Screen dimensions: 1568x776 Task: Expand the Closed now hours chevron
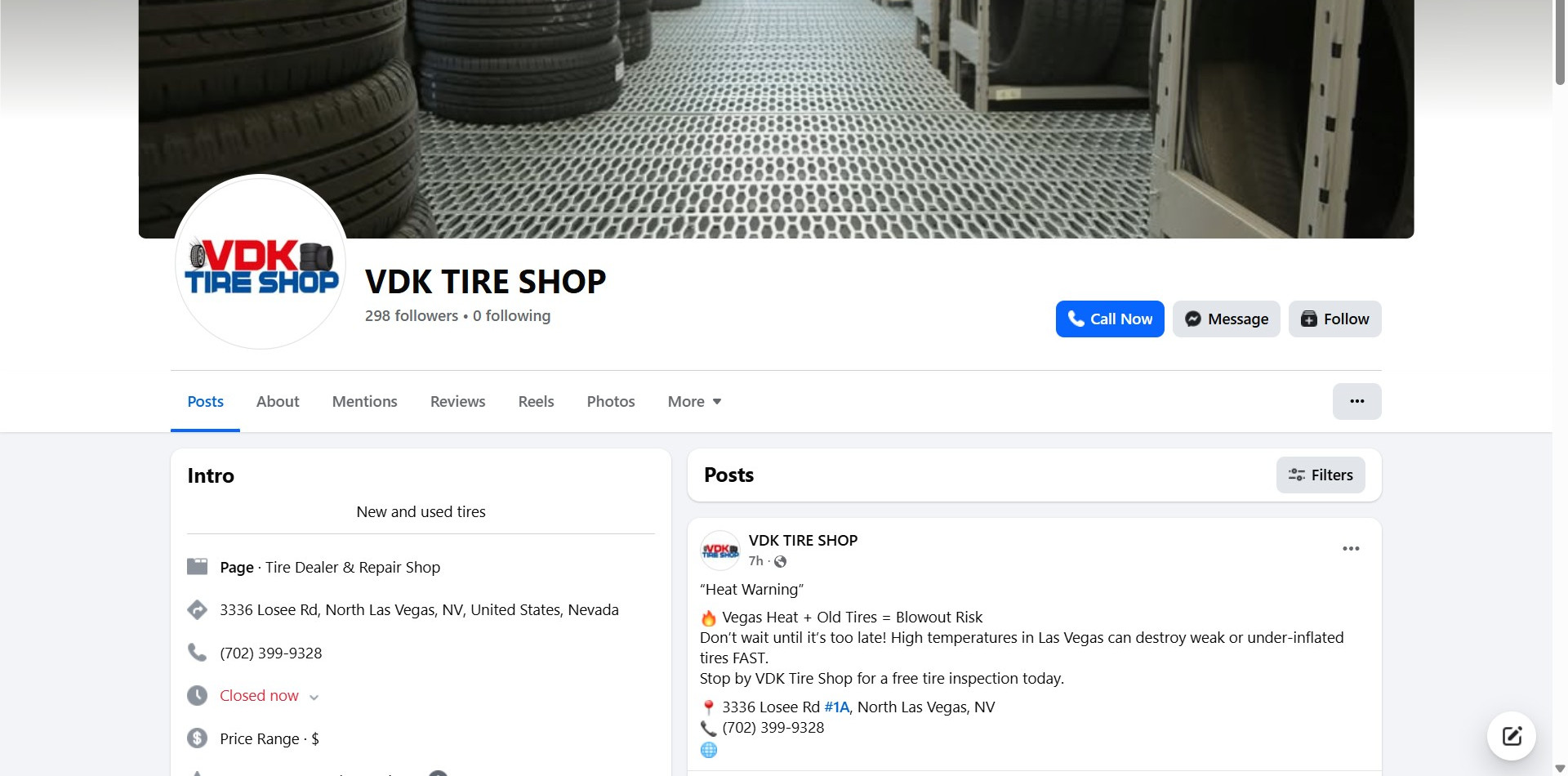pyautogui.click(x=314, y=696)
